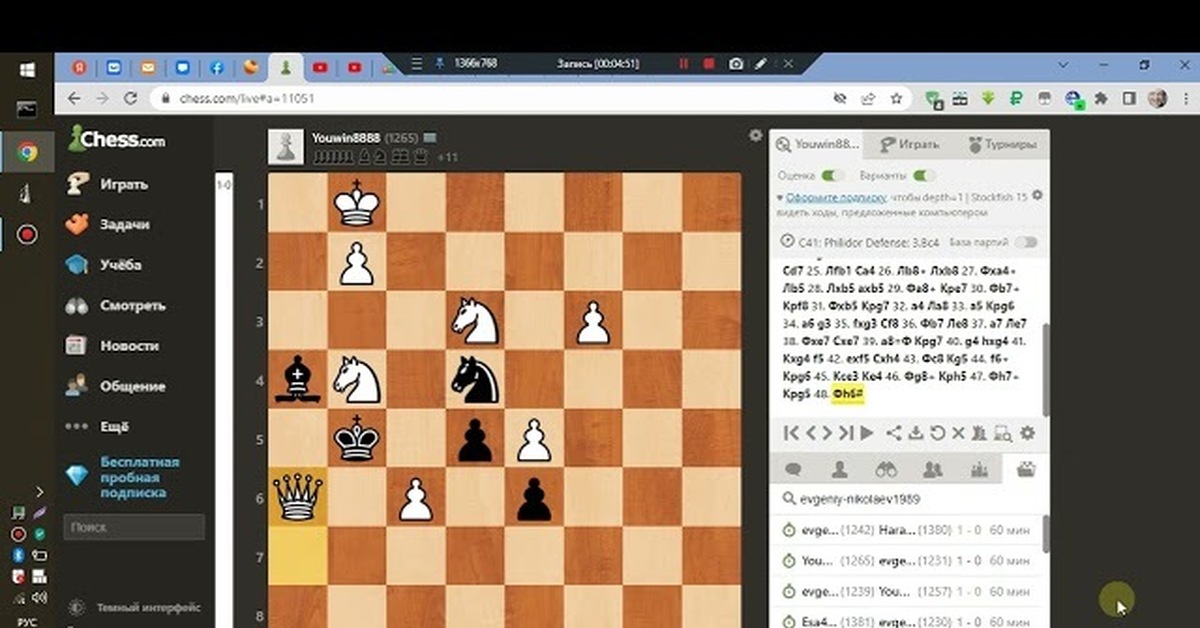The width and height of the screenshot is (1200, 628).
Task: Open Windows Start menu
Action: [27, 69]
